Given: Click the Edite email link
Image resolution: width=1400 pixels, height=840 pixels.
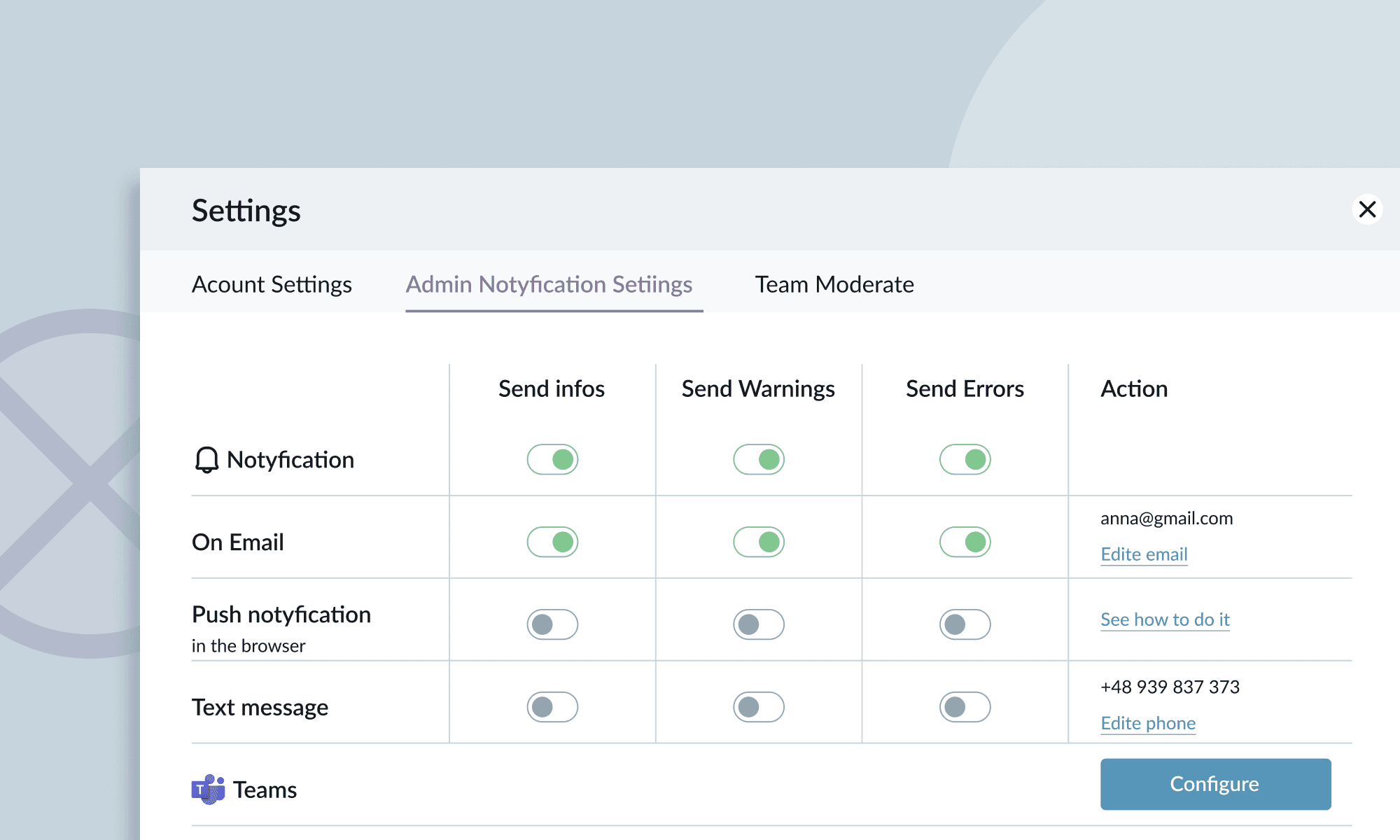Looking at the screenshot, I should [x=1144, y=554].
